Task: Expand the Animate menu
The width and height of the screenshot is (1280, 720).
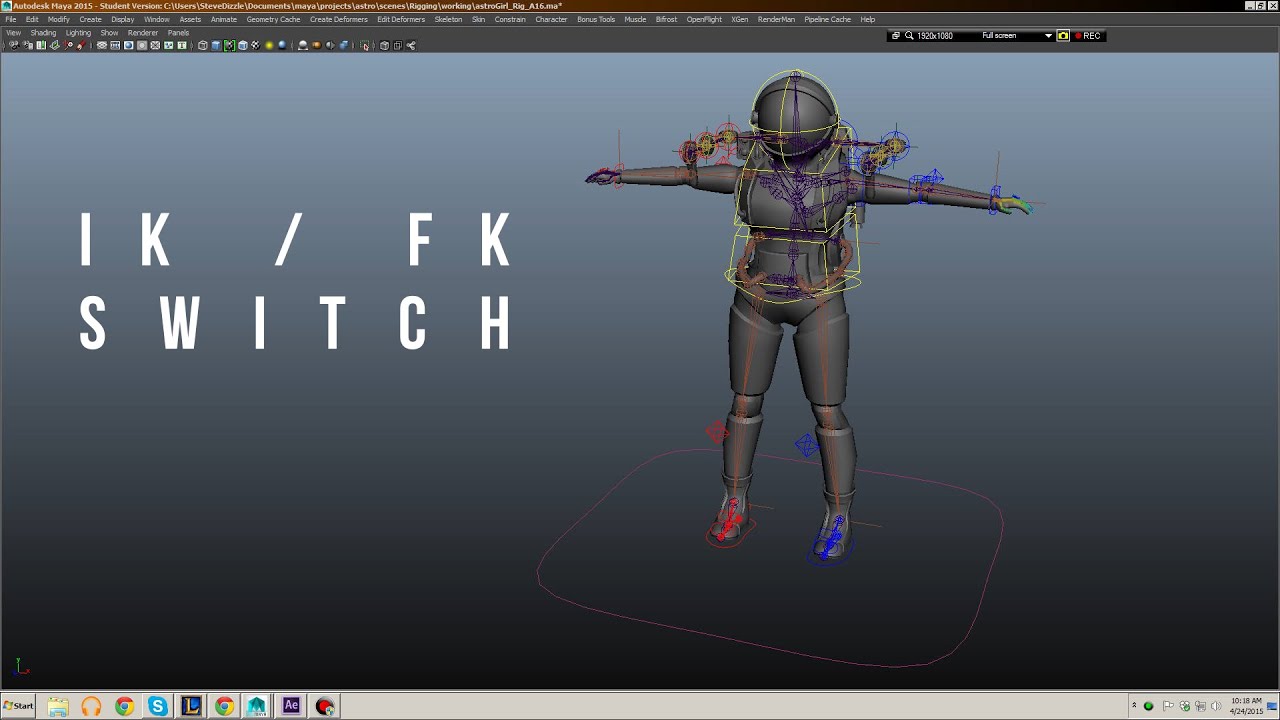Action: pyautogui.click(x=224, y=19)
